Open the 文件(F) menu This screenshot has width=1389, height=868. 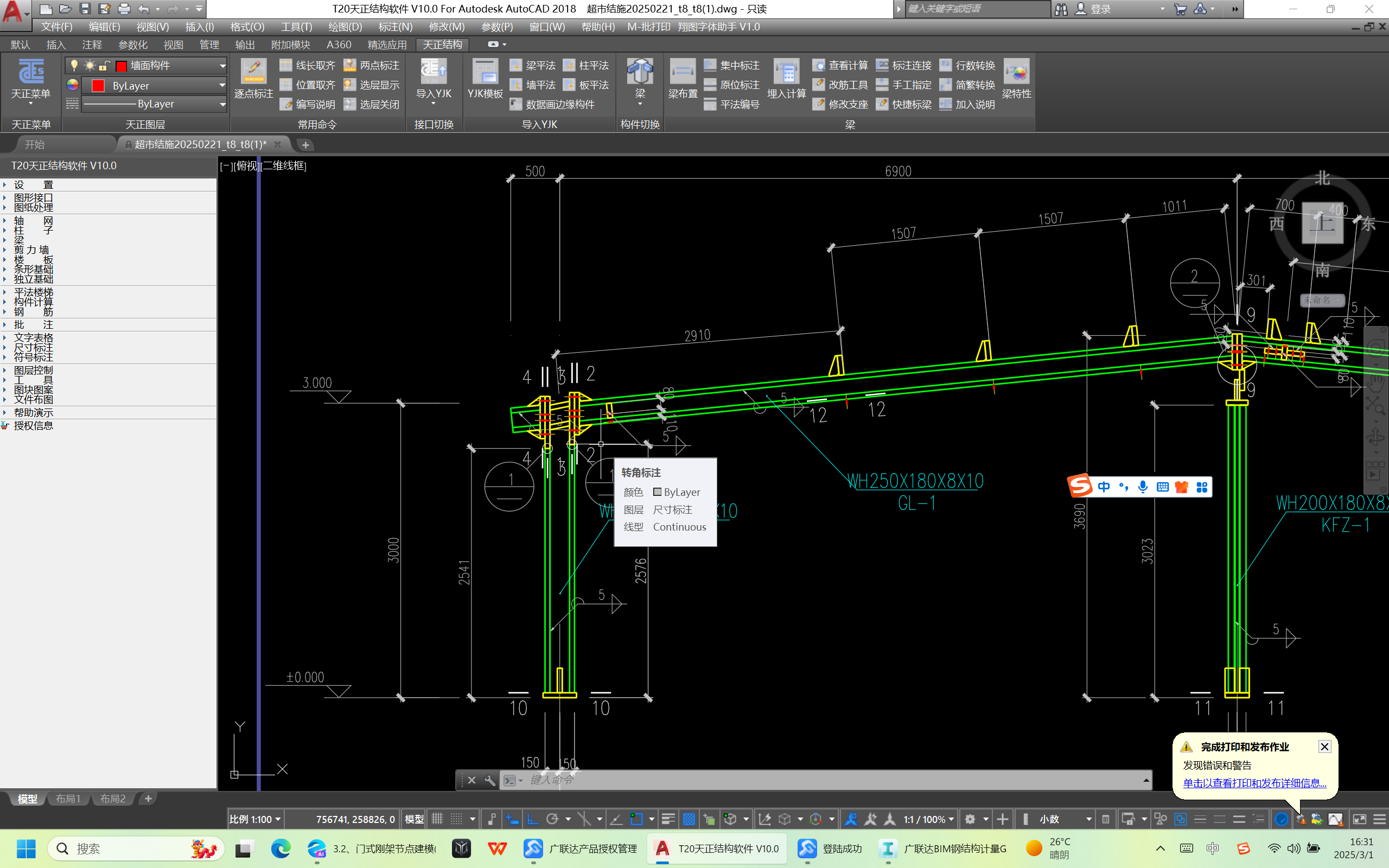(56, 27)
